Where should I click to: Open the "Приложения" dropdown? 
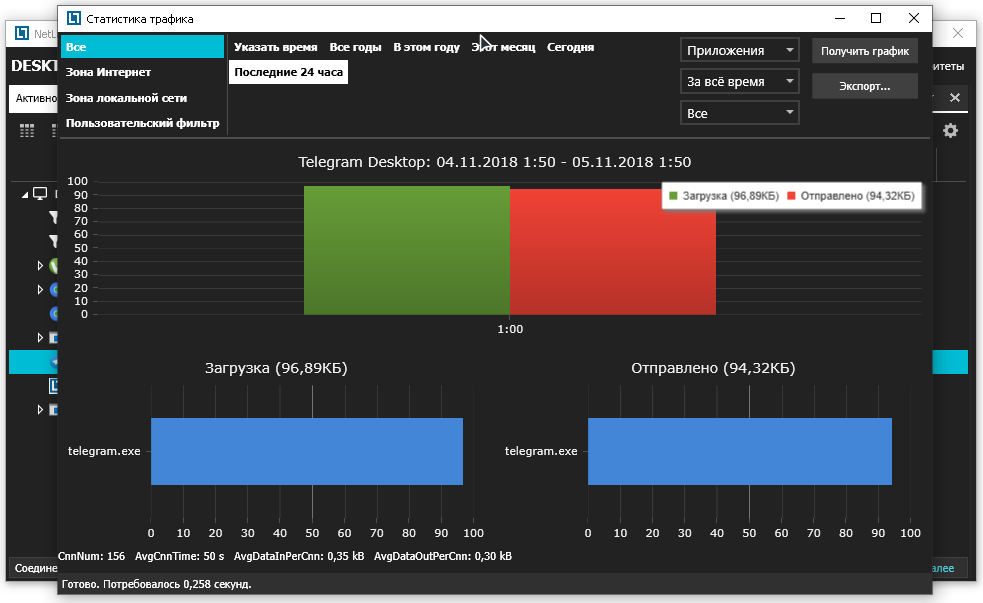click(740, 50)
